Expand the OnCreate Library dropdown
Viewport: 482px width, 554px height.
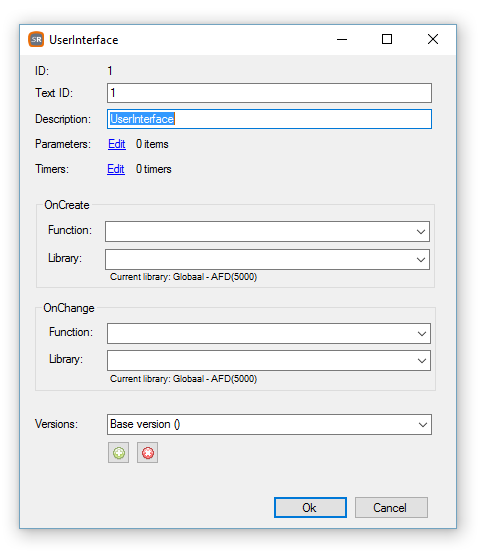[x=421, y=260]
